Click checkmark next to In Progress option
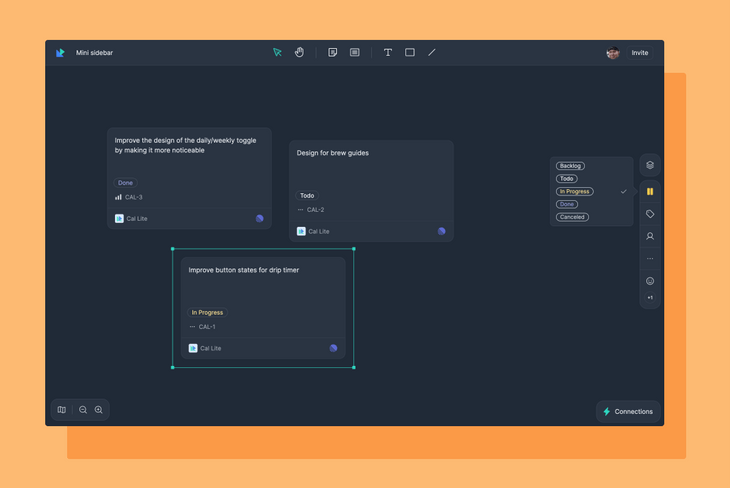This screenshot has width=730, height=488. tap(623, 191)
